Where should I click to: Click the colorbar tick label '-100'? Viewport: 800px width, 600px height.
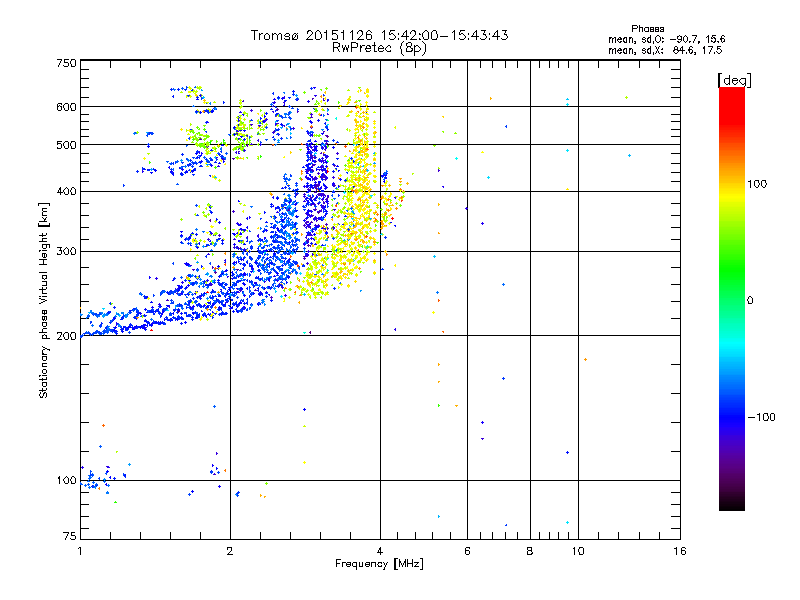[761, 417]
